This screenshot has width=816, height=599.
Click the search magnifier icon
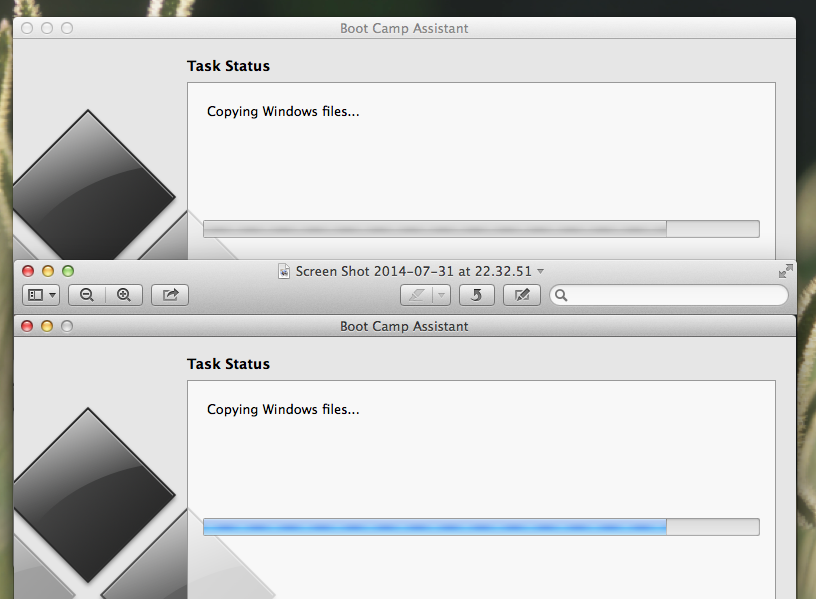point(561,296)
